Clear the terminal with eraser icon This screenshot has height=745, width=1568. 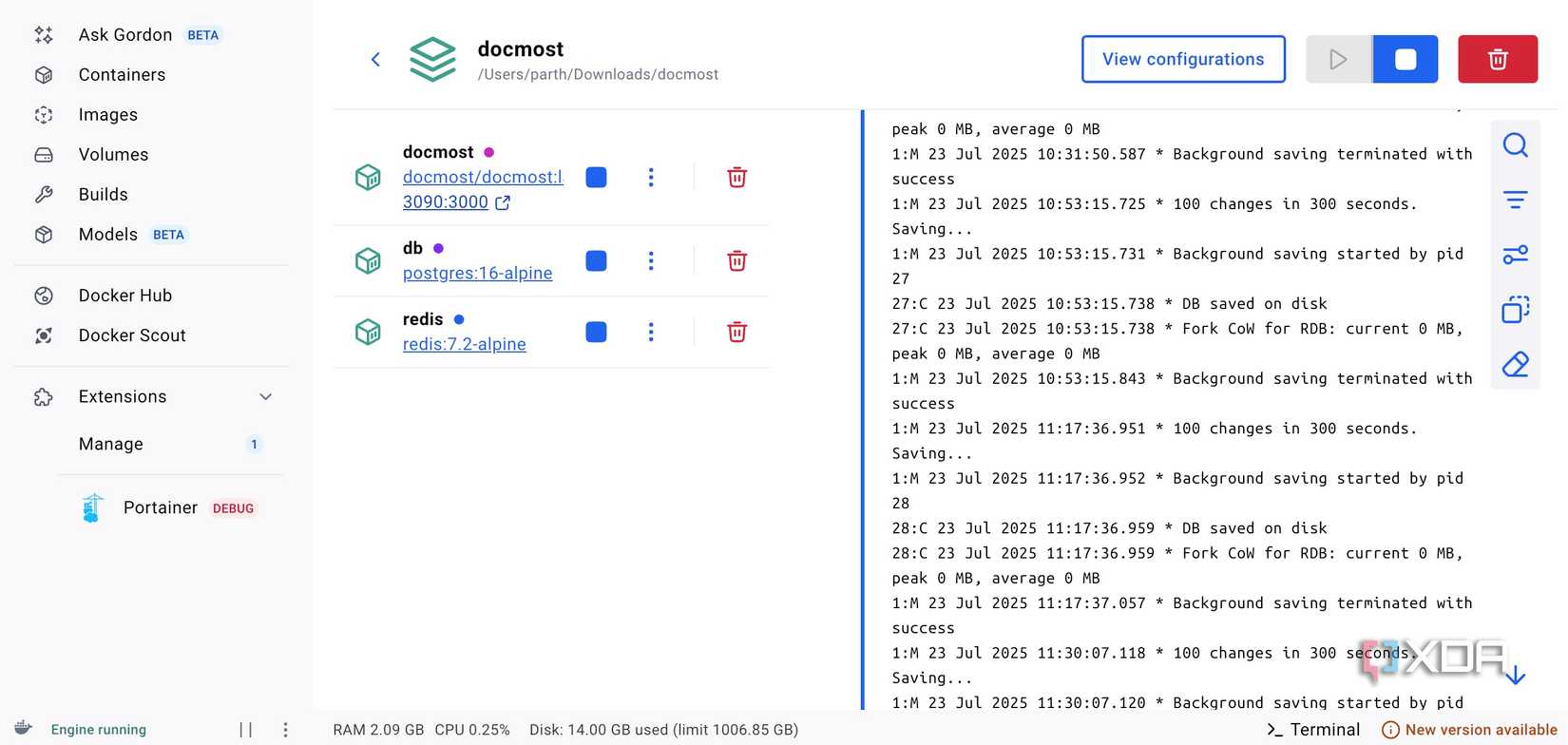point(1515,364)
